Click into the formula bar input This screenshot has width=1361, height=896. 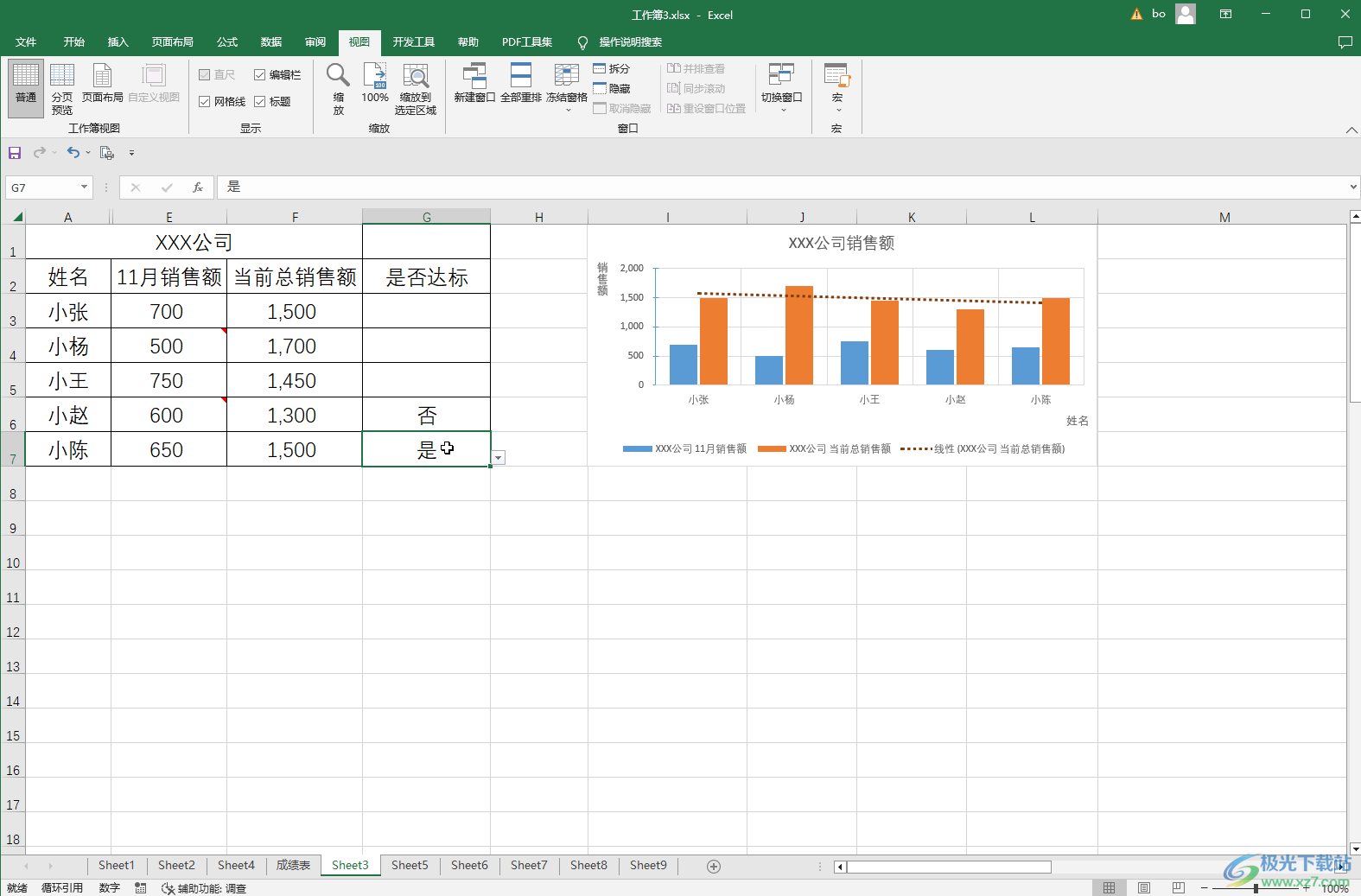(782, 187)
